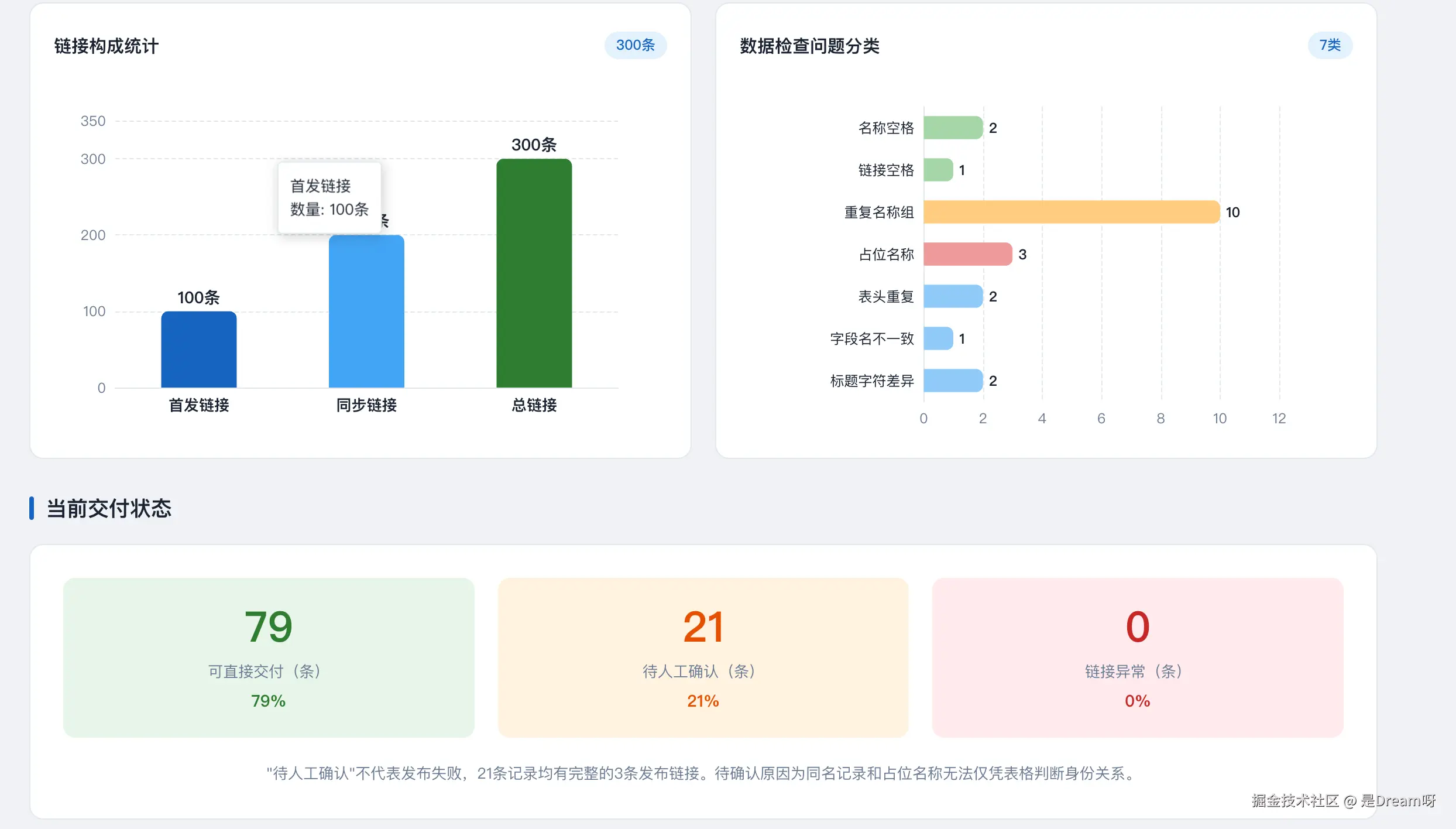The image size is (1456, 829).
Task: Click the 300条 badge in 链接构成统计
Action: tap(636, 45)
